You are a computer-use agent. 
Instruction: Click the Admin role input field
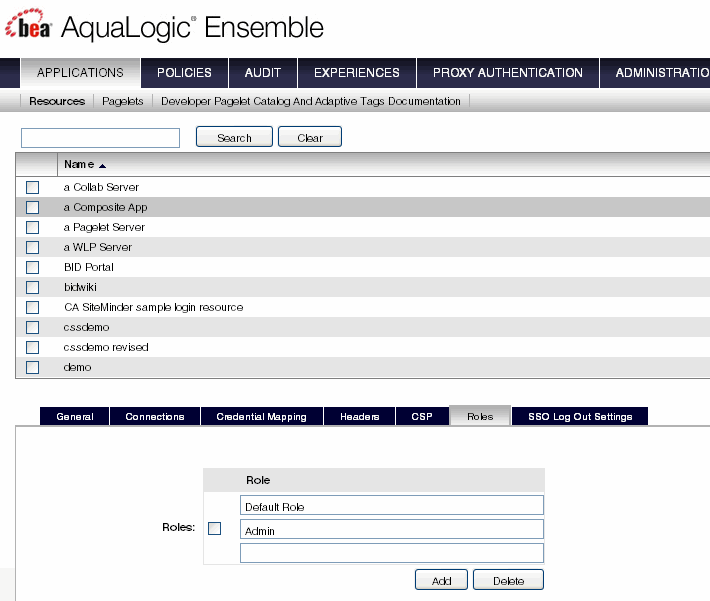(x=392, y=529)
